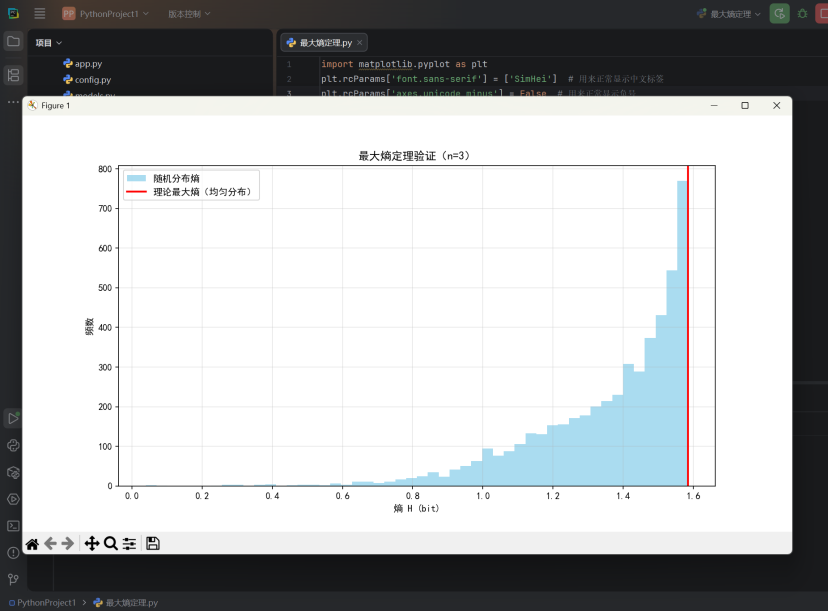The height and width of the screenshot is (611, 828).
Task: Click the tallest histogram bar near 1.57
Action: pyautogui.click(x=682, y=333)
